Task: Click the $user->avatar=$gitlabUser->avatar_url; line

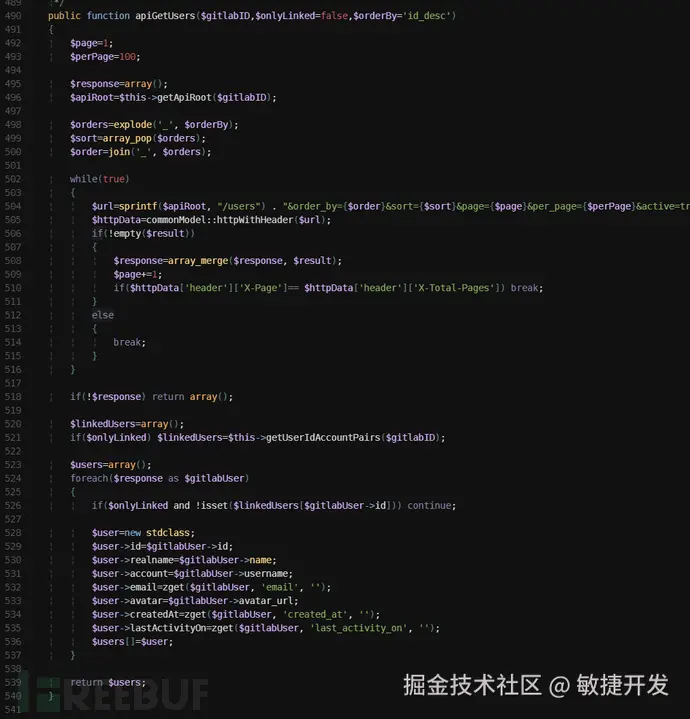Action: pos(195,601)
